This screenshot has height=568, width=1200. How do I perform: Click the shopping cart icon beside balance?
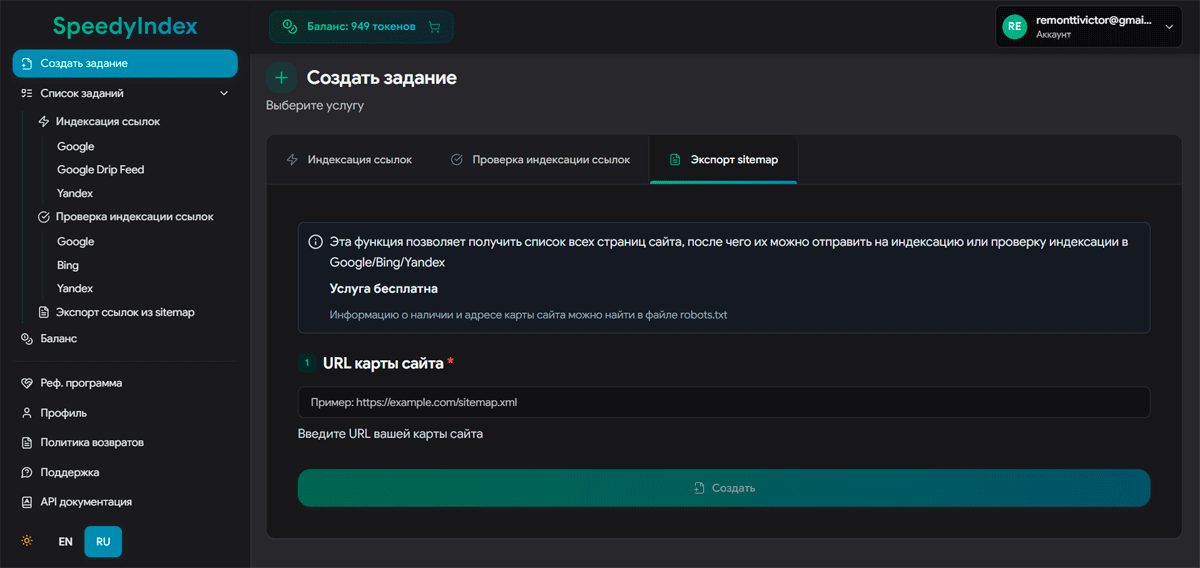[x=433, y=27]
